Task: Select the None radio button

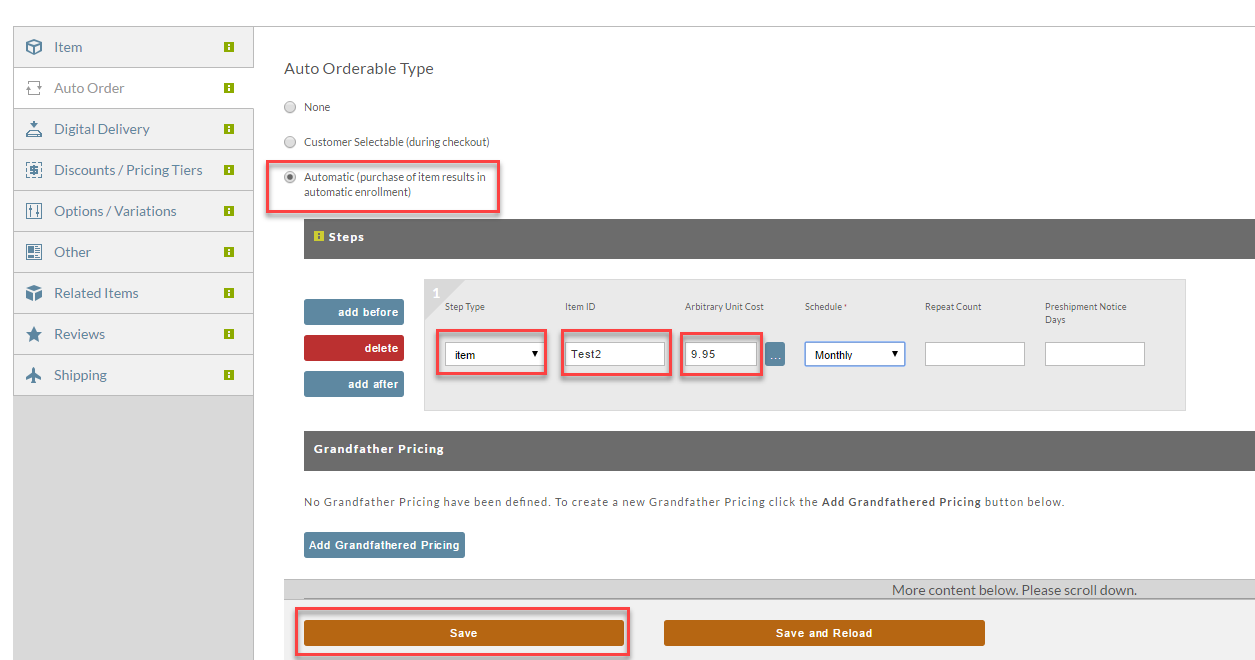Action: click(290, 107)
